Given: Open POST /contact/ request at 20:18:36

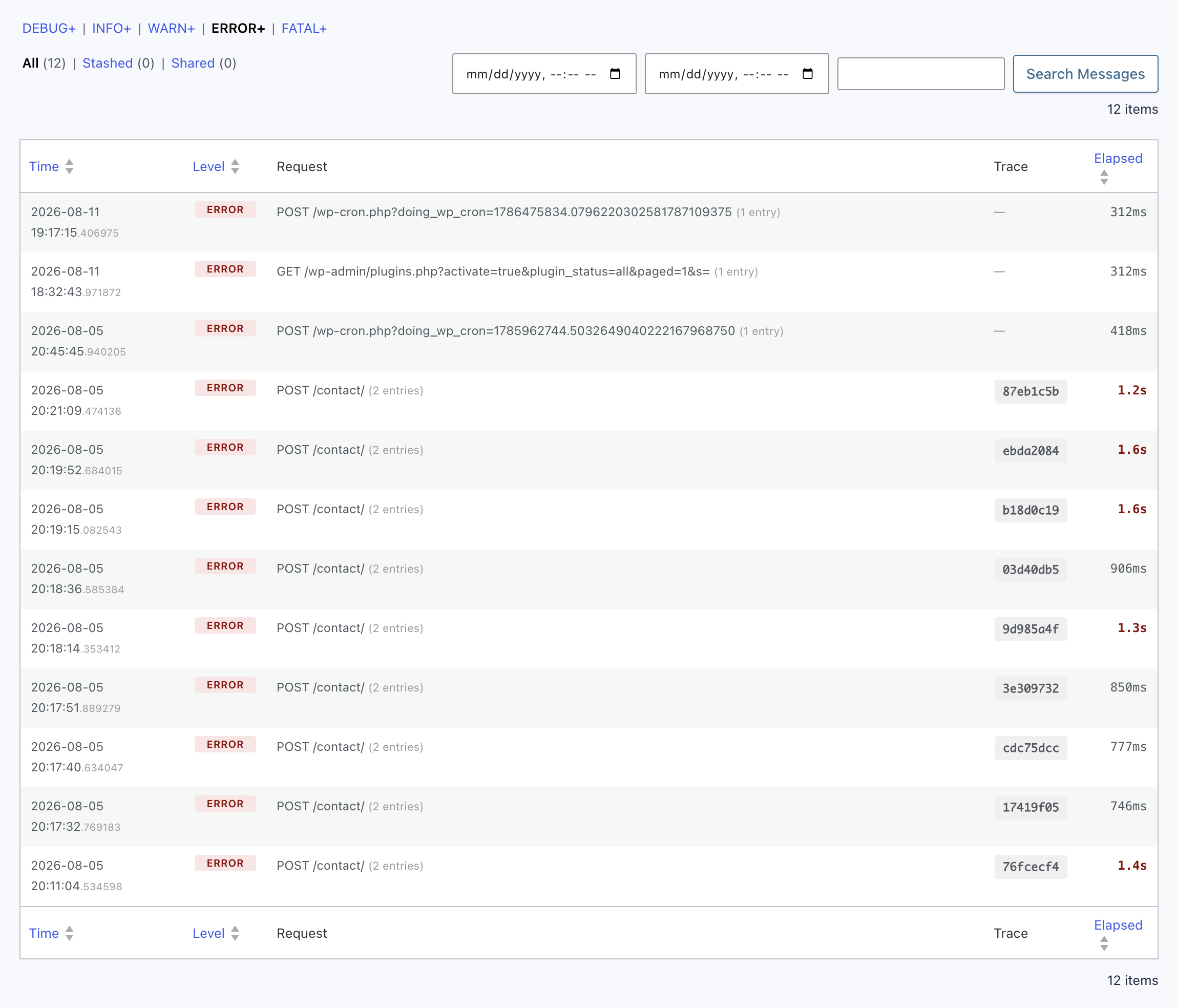Looking at the screenshot, I should coord(321,568).
